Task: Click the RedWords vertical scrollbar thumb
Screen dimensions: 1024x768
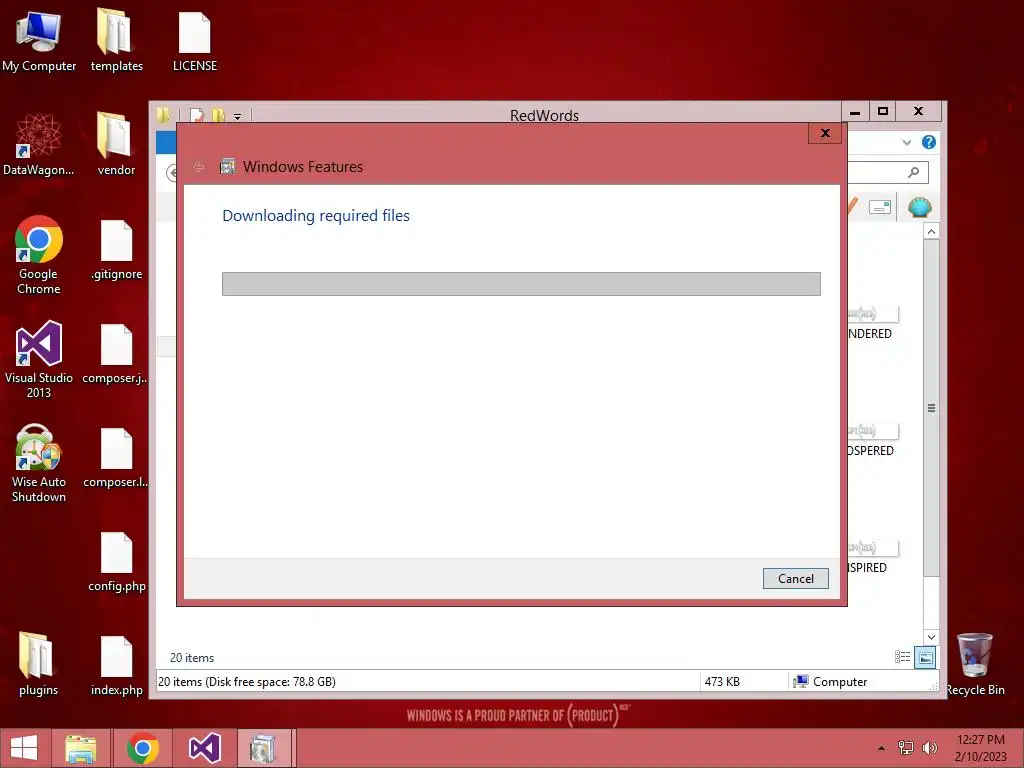Action: (931, 408)
